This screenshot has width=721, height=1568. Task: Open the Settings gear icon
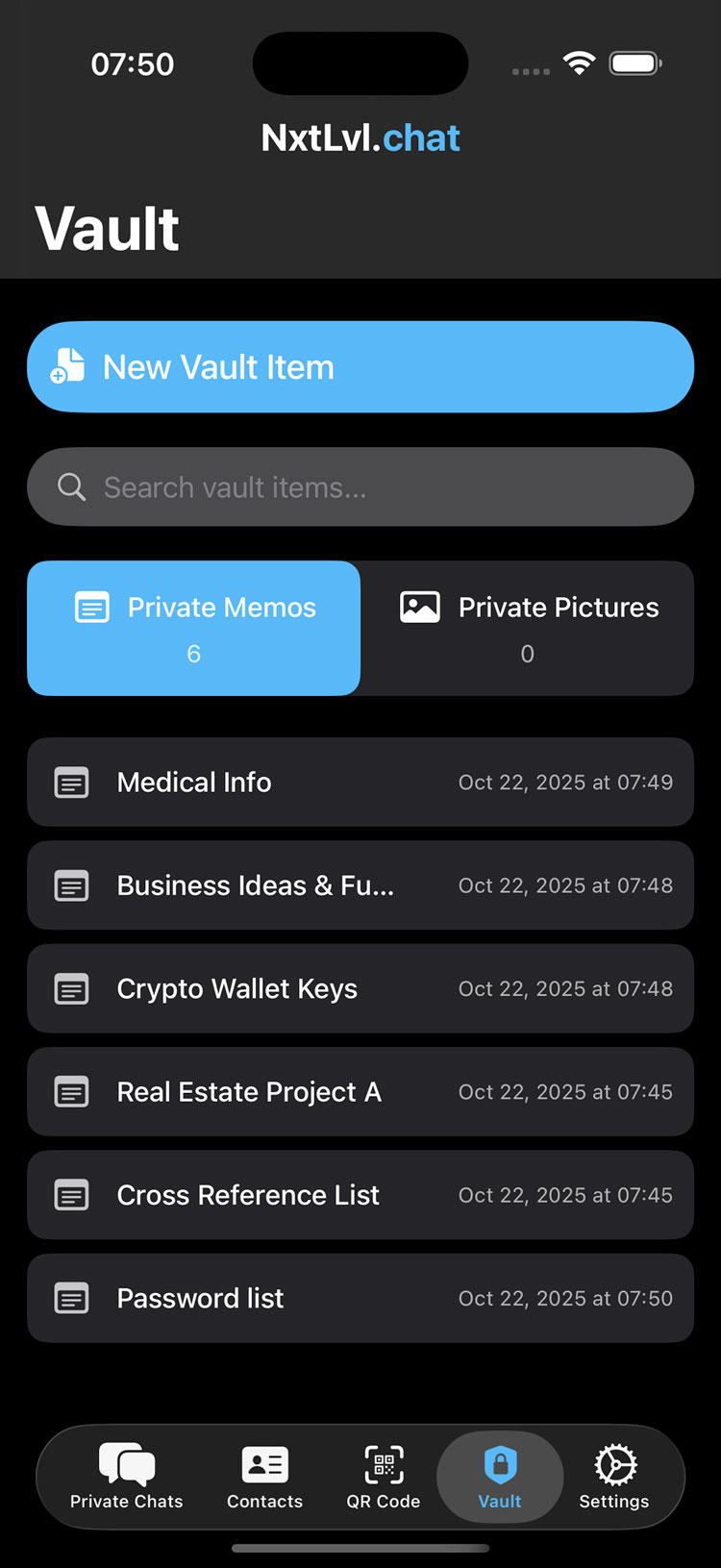pos(614,1464)
